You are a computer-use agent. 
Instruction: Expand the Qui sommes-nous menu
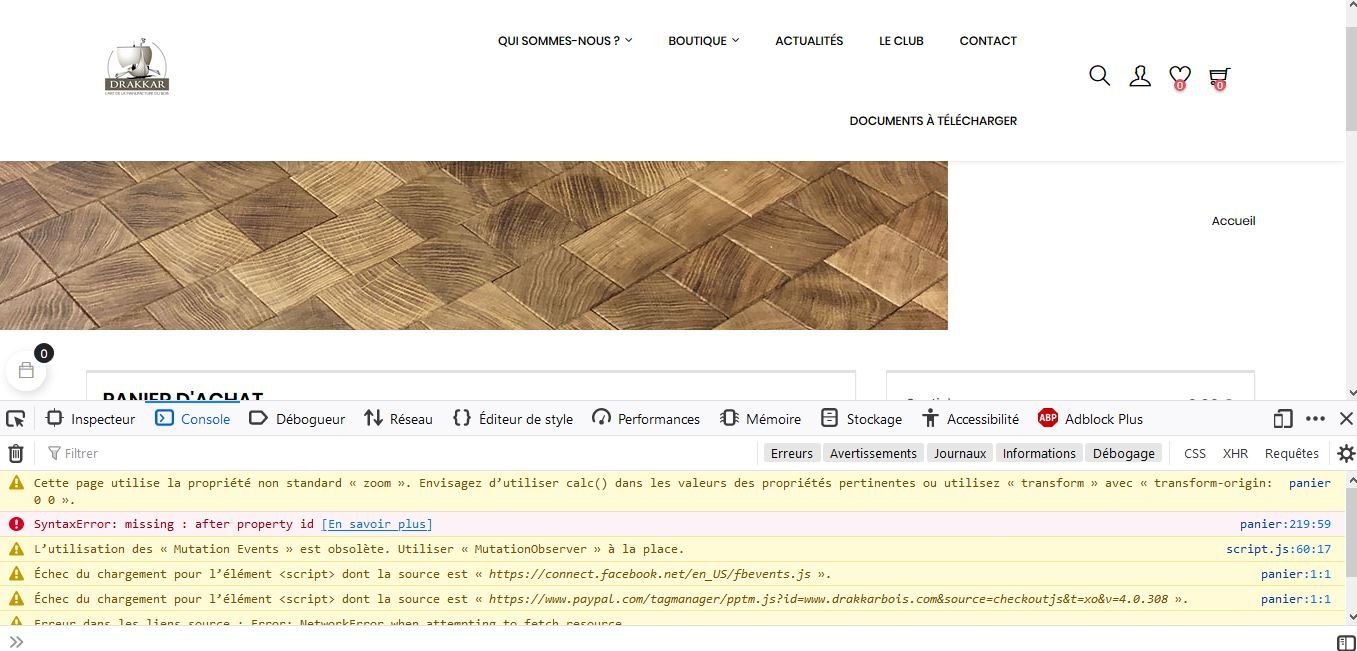(565, 41)
